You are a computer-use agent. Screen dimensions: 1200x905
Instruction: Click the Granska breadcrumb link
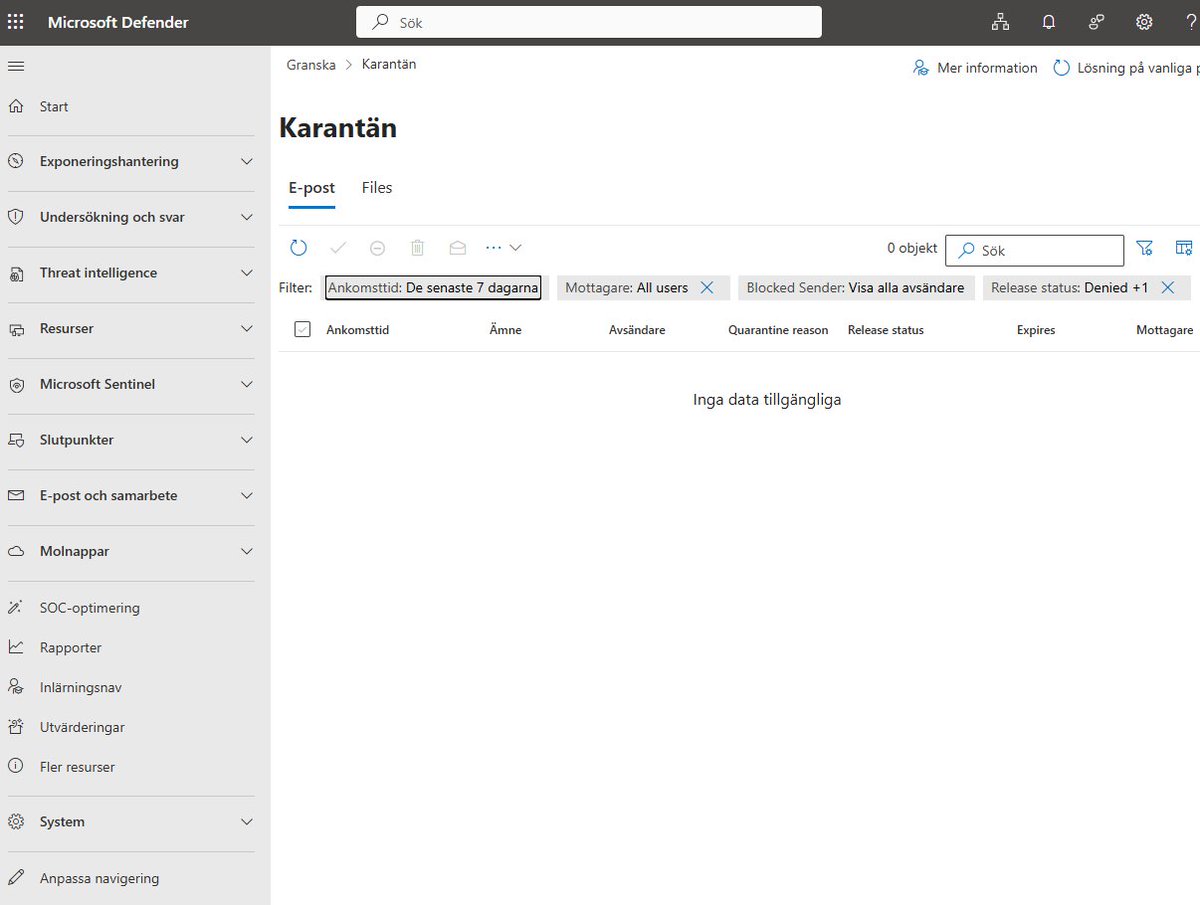click(x=311, y=64)
